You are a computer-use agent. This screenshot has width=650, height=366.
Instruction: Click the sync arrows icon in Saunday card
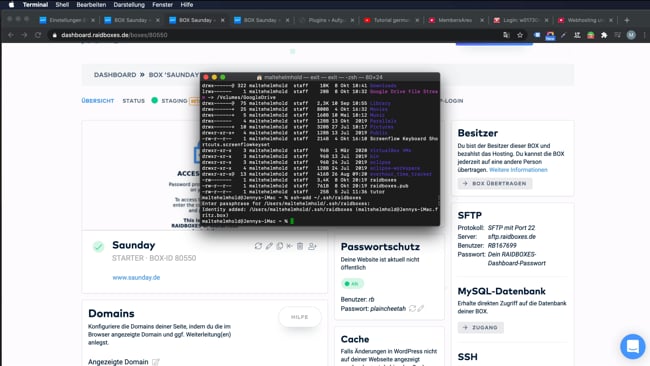pyautogui.click(x=258, y=246)
